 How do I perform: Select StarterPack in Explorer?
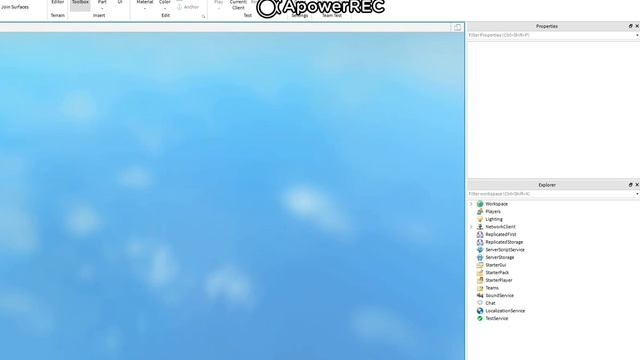click(497, 272)
